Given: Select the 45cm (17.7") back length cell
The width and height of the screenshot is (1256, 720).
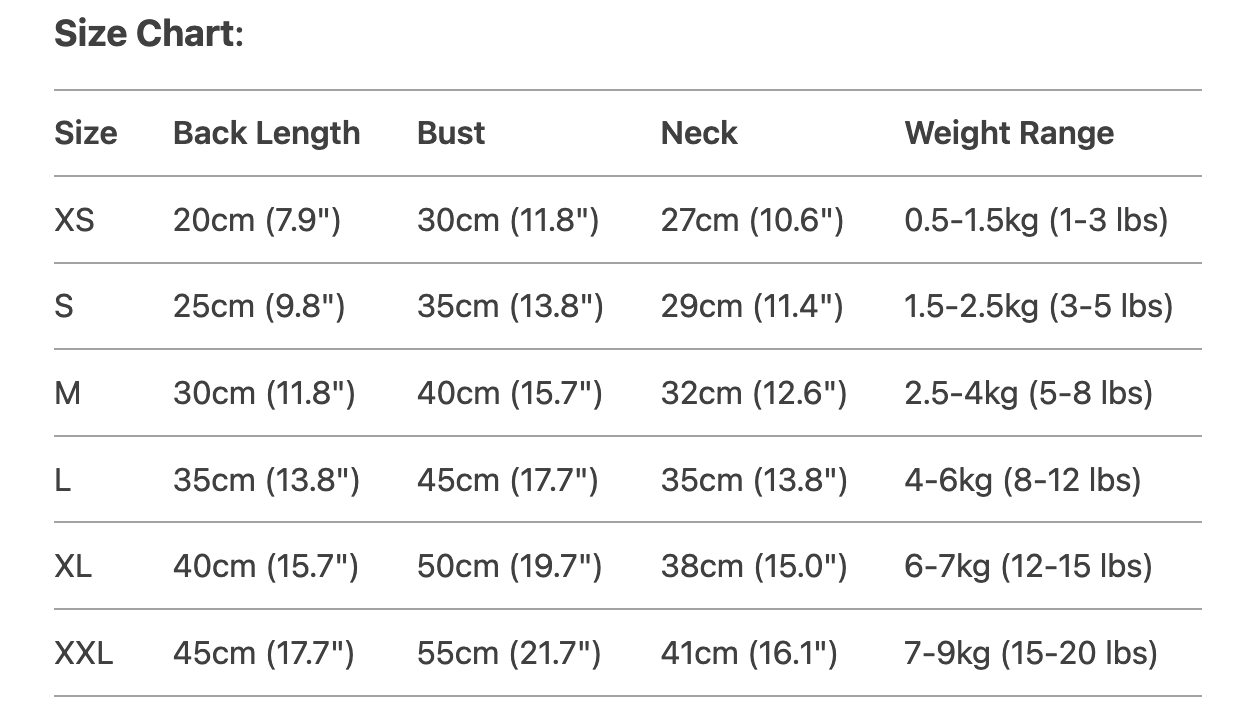Looking at the screenshot, I should pos(263,654).
